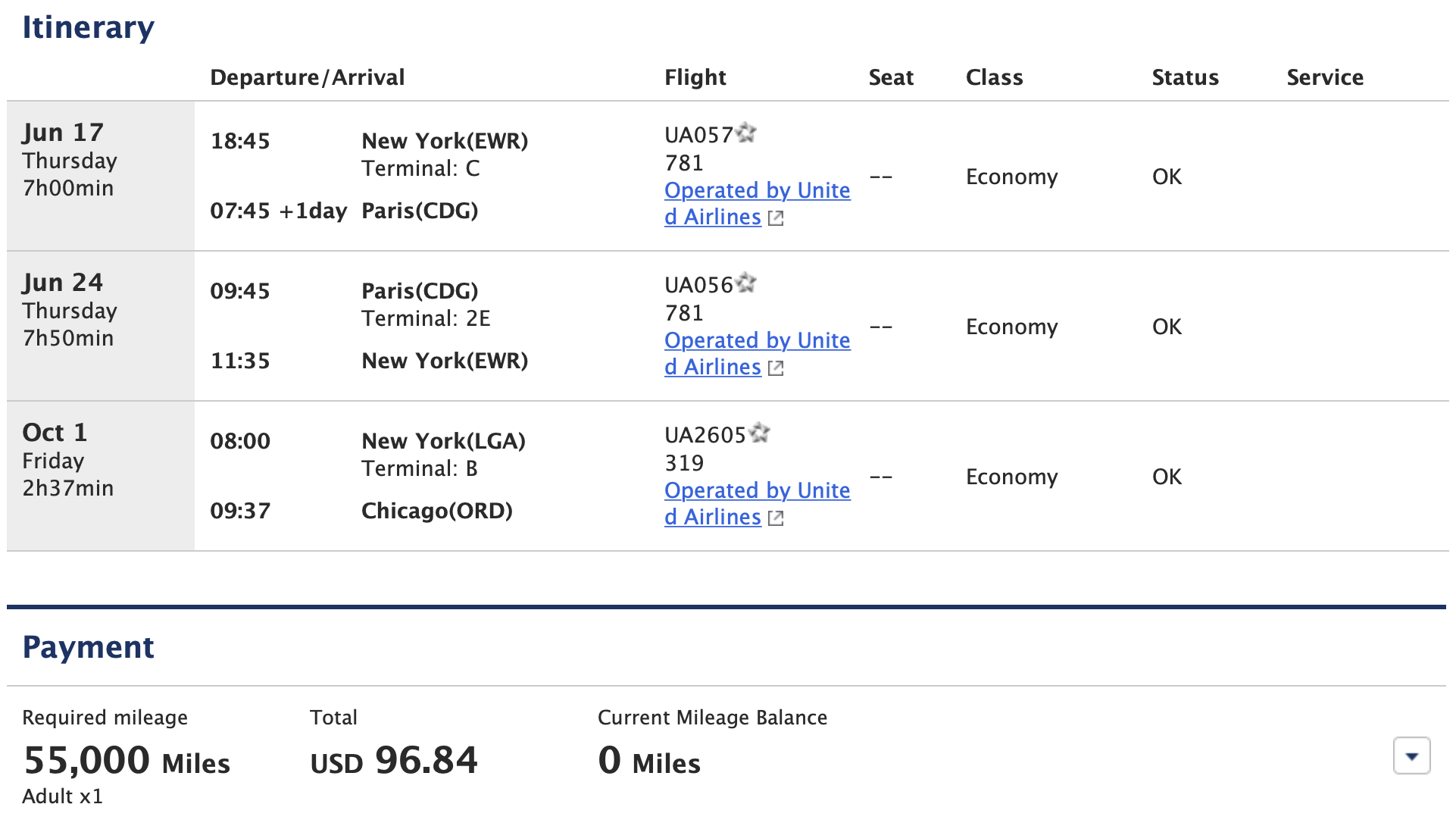This screenshot has width=1456, height=826.
Task: Click the Payment section heading
Action: coord(88,646)
